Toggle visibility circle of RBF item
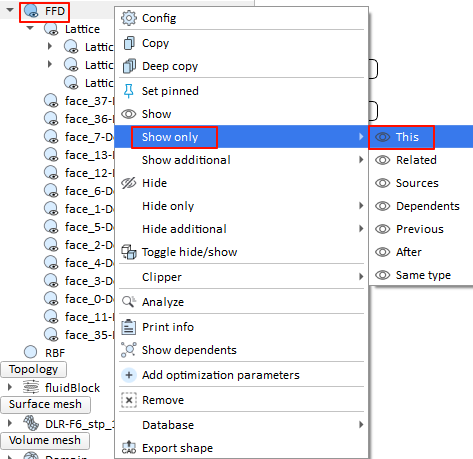The height and width of the screenshot is (459, 473). (x=31, y=352)
